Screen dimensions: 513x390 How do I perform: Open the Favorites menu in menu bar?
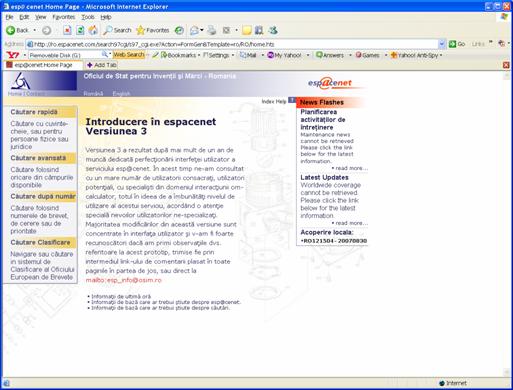click(63, 17)
